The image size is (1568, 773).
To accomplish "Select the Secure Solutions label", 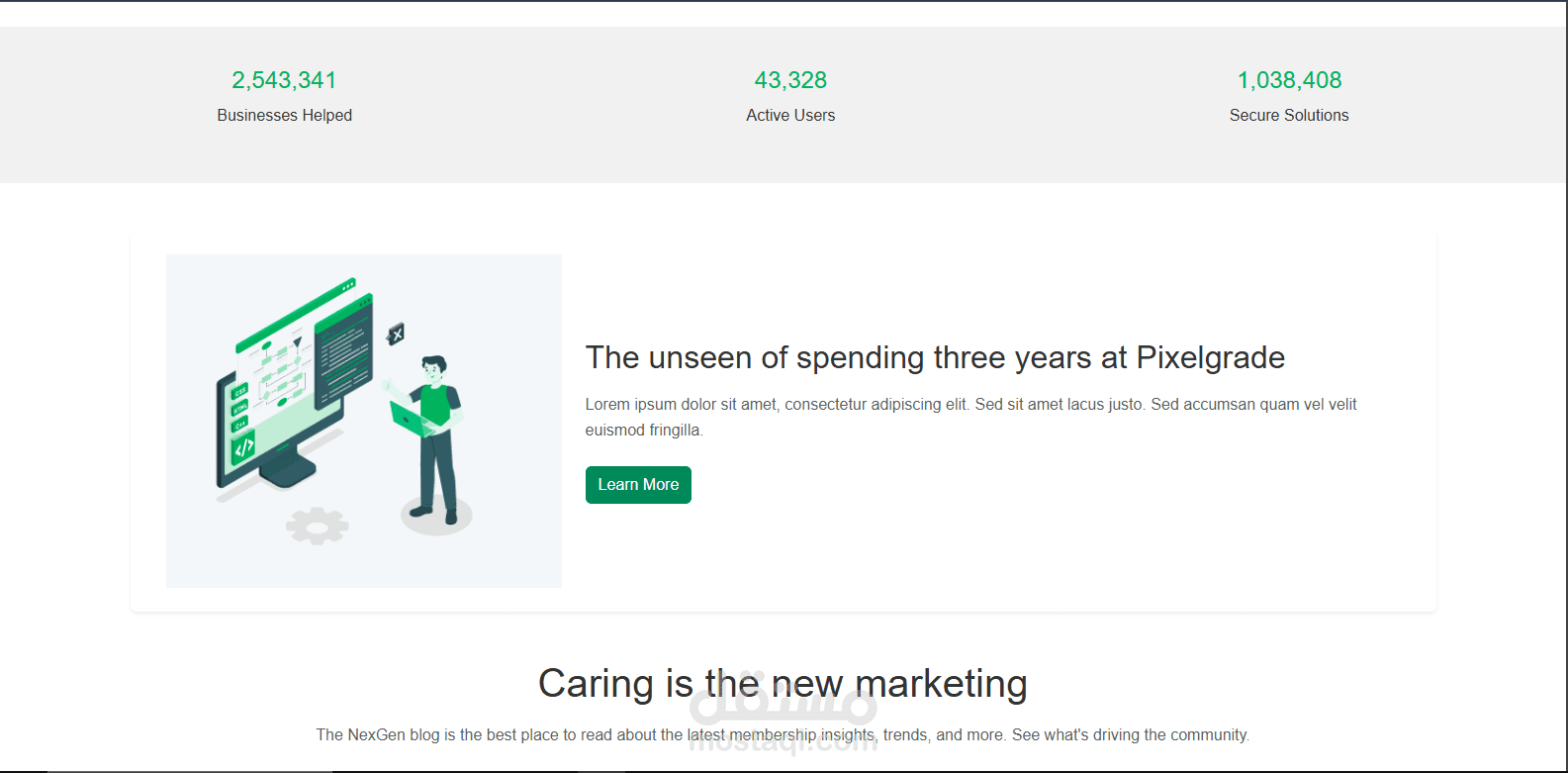I will (x=1289, y=116).
